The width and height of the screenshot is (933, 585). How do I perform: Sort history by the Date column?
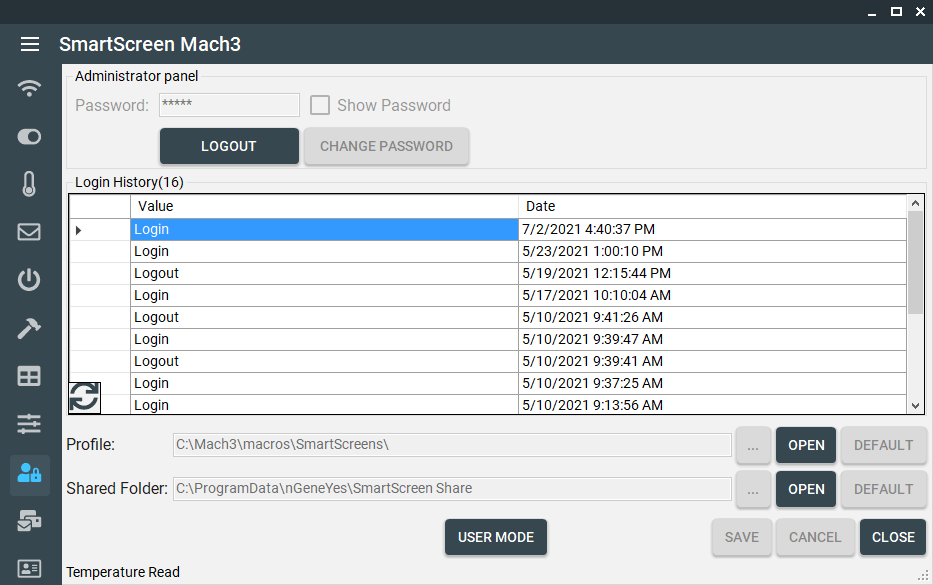(712, 206)
